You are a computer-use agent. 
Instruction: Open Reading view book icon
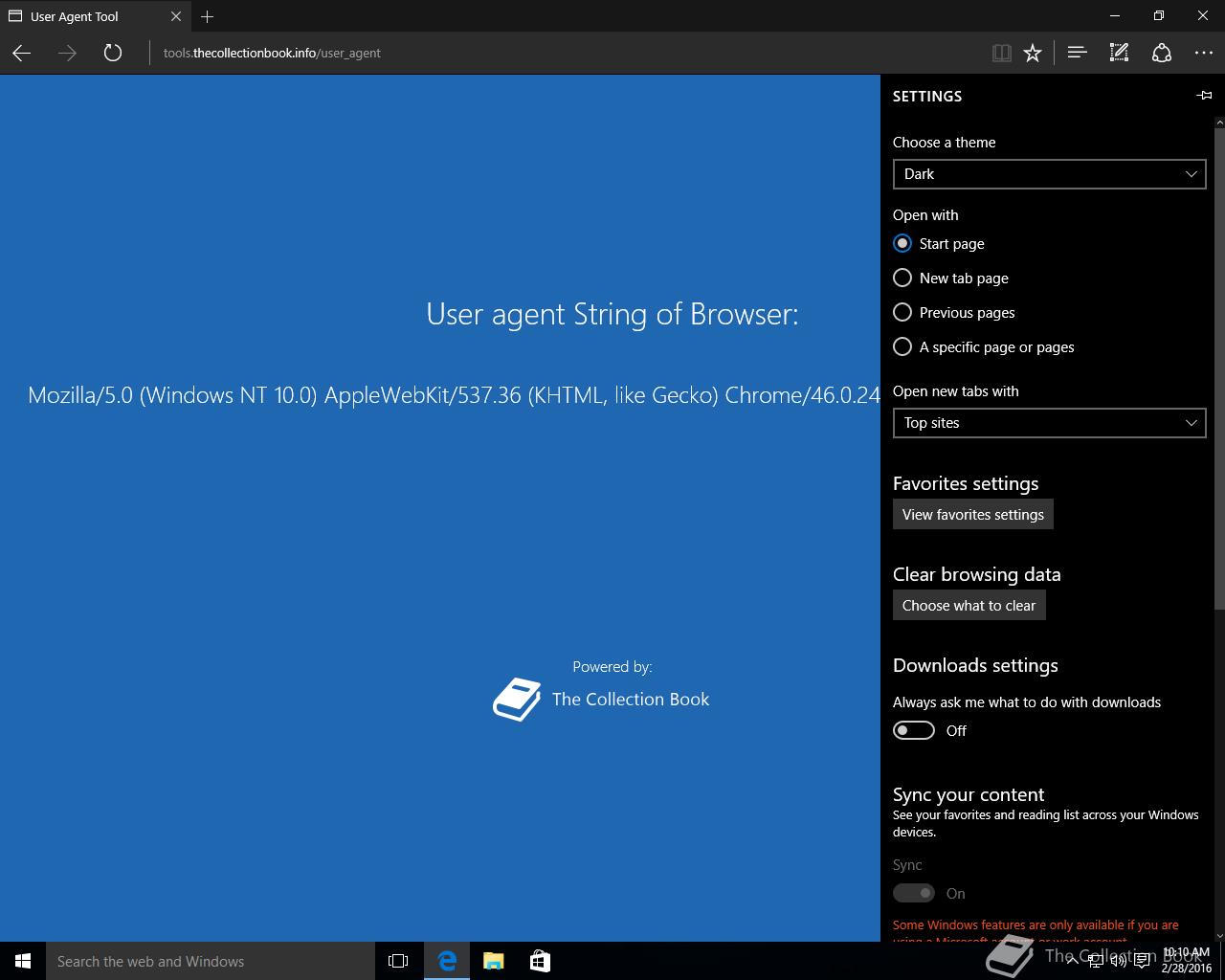pyautogui.click(x=1002, y=53)
